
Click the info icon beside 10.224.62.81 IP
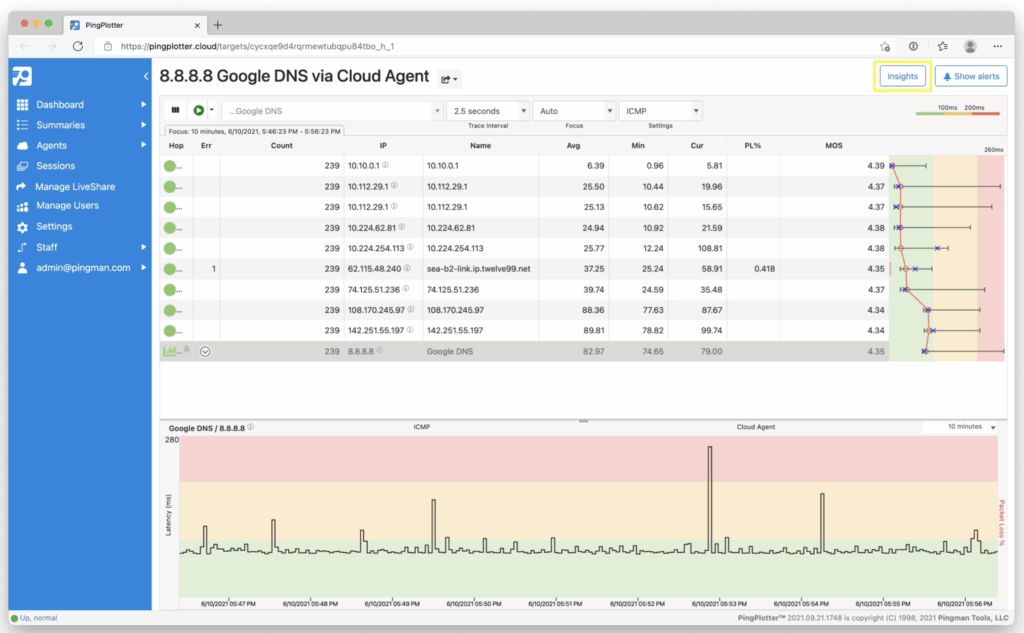tap(402, 227)
